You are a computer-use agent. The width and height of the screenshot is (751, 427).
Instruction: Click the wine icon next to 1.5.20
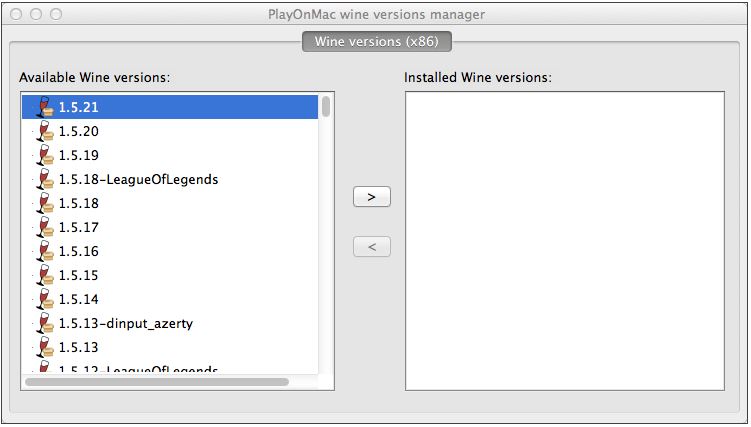click(x=46, y=131)
